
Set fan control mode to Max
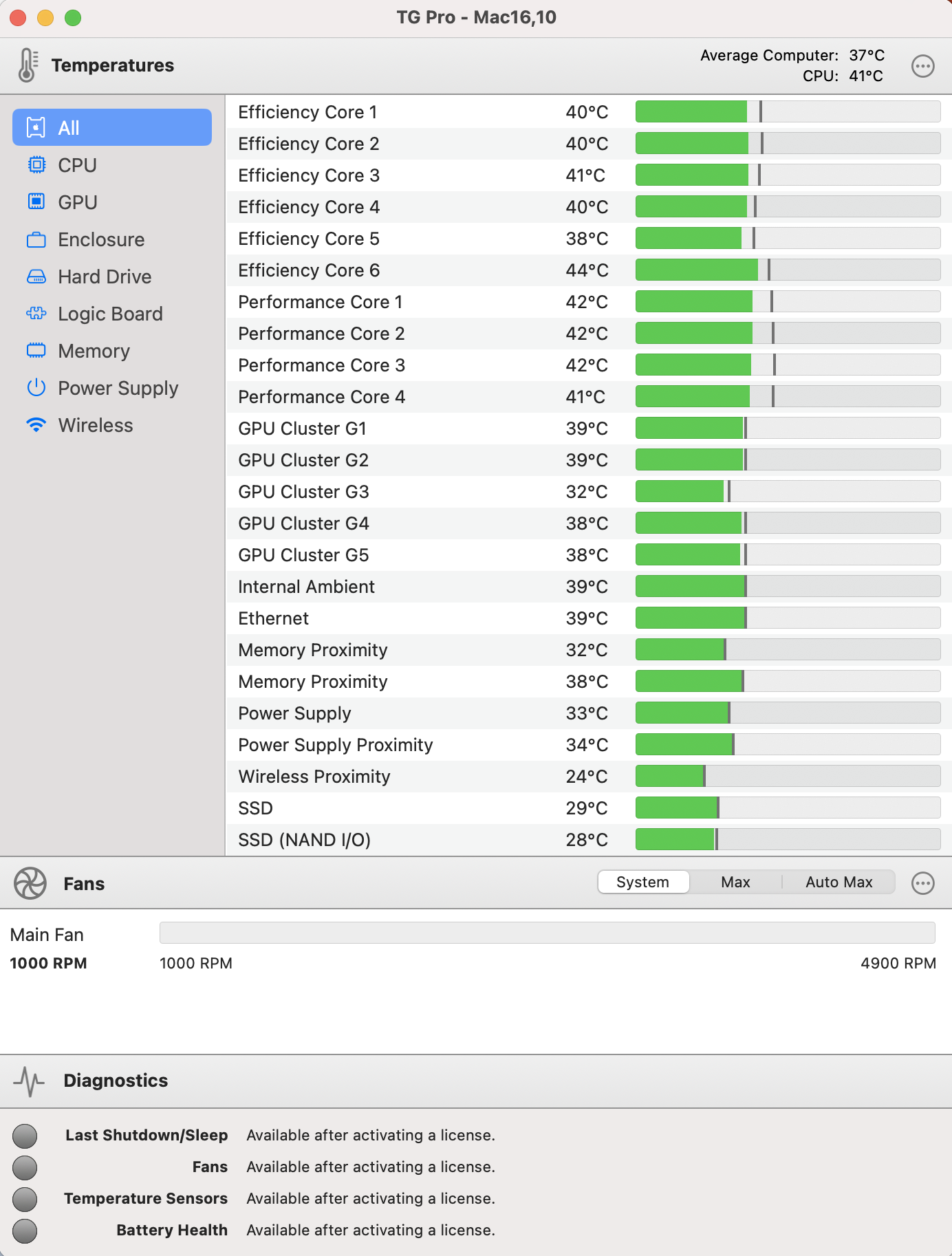tap(735, 882)
